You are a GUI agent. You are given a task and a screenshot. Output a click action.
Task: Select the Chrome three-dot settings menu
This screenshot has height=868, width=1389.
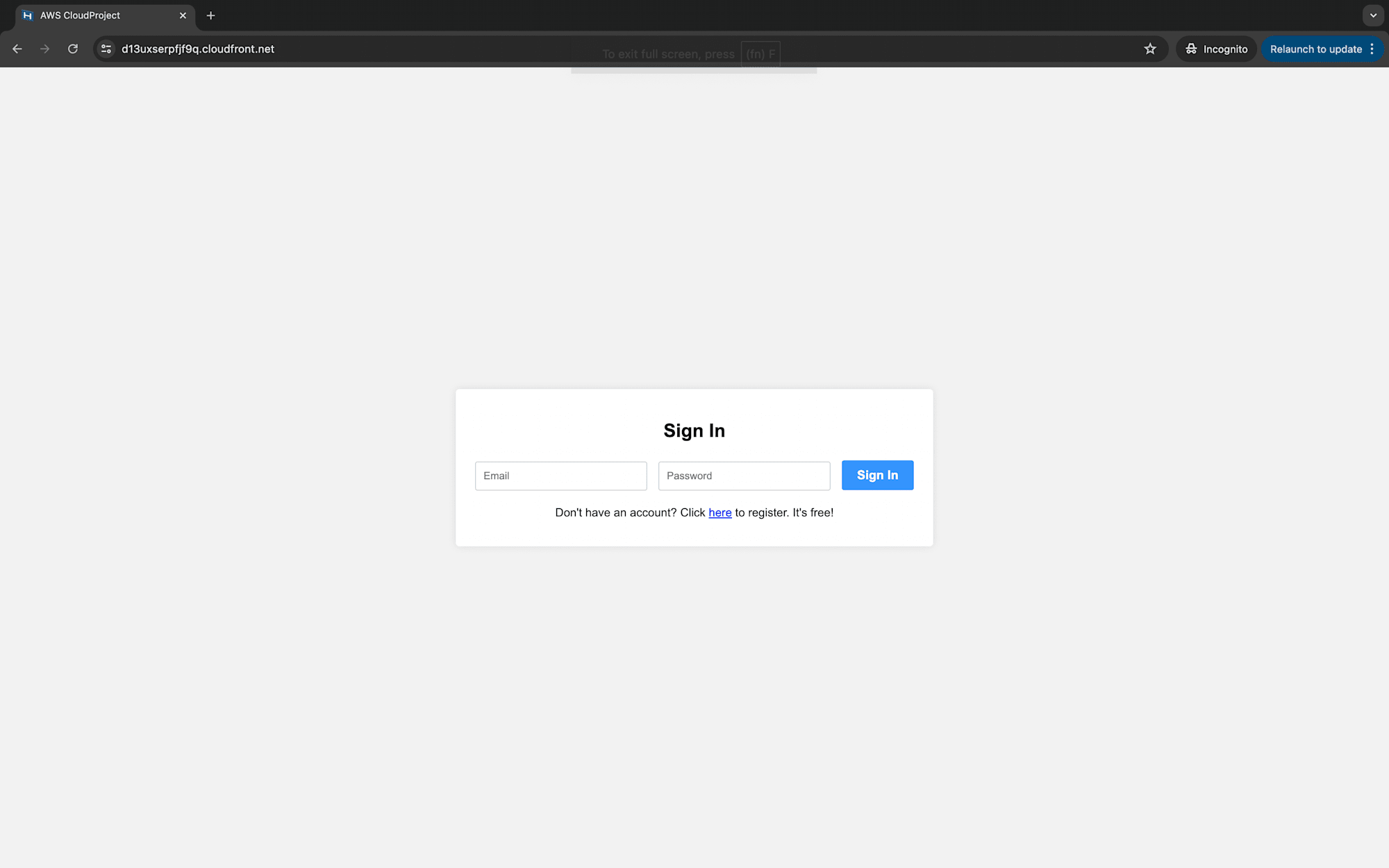click(1374, 48)
